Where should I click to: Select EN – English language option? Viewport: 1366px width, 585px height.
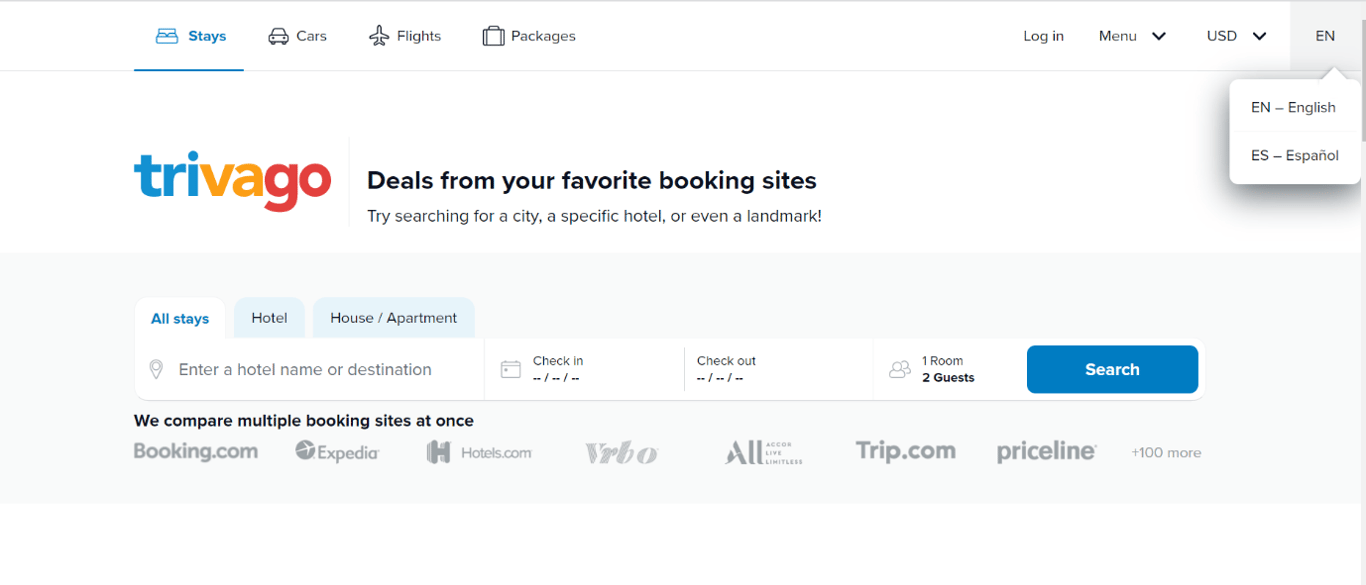pyautogui.click(x=1293, y=108)
